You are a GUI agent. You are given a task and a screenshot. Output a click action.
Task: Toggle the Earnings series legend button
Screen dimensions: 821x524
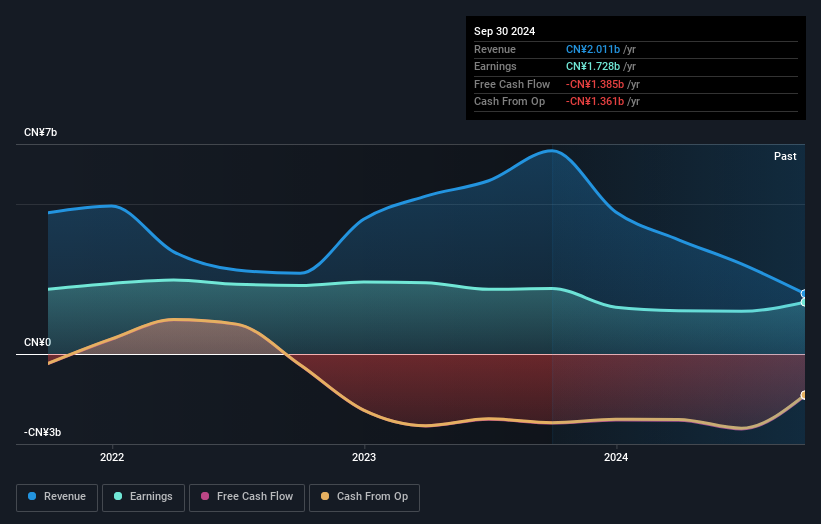coord(143,497)
